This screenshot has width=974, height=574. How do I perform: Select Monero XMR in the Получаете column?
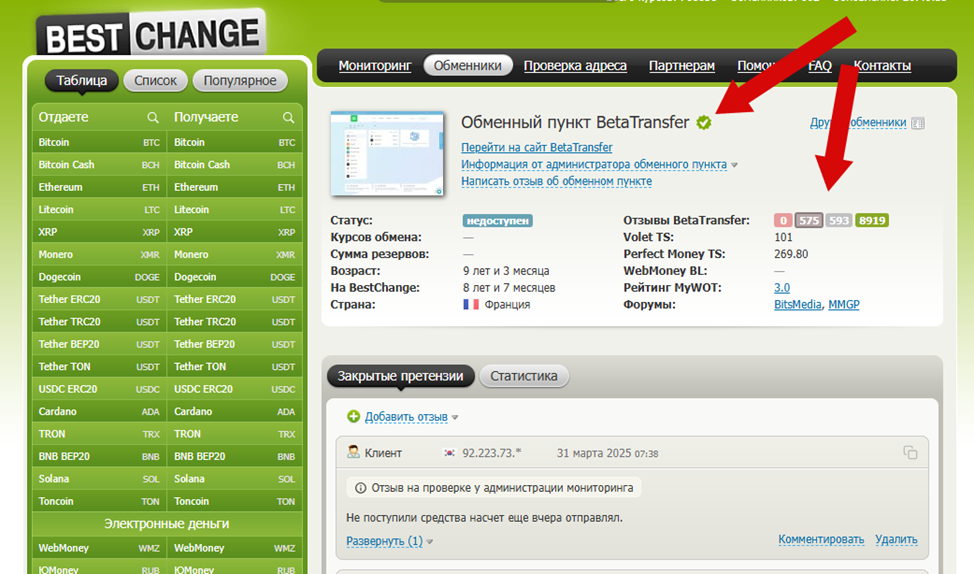(234, 254)
